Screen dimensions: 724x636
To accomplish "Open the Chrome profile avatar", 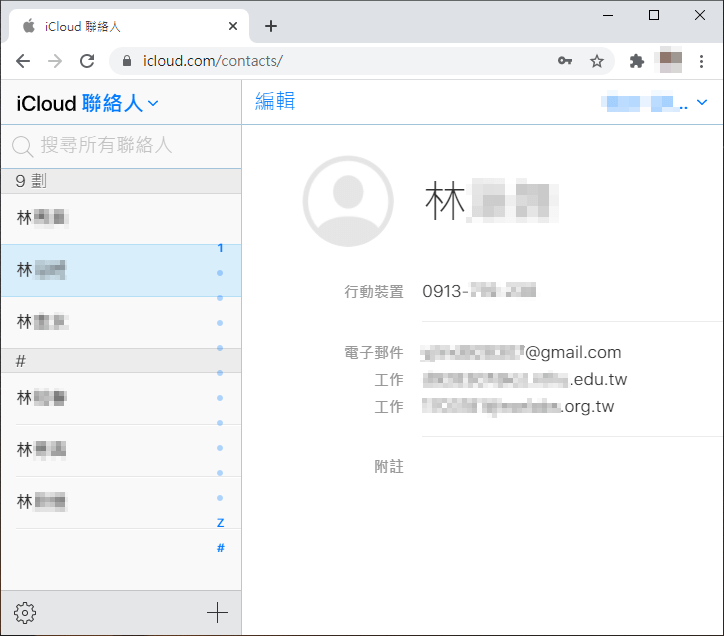I will tap(670, 61).
